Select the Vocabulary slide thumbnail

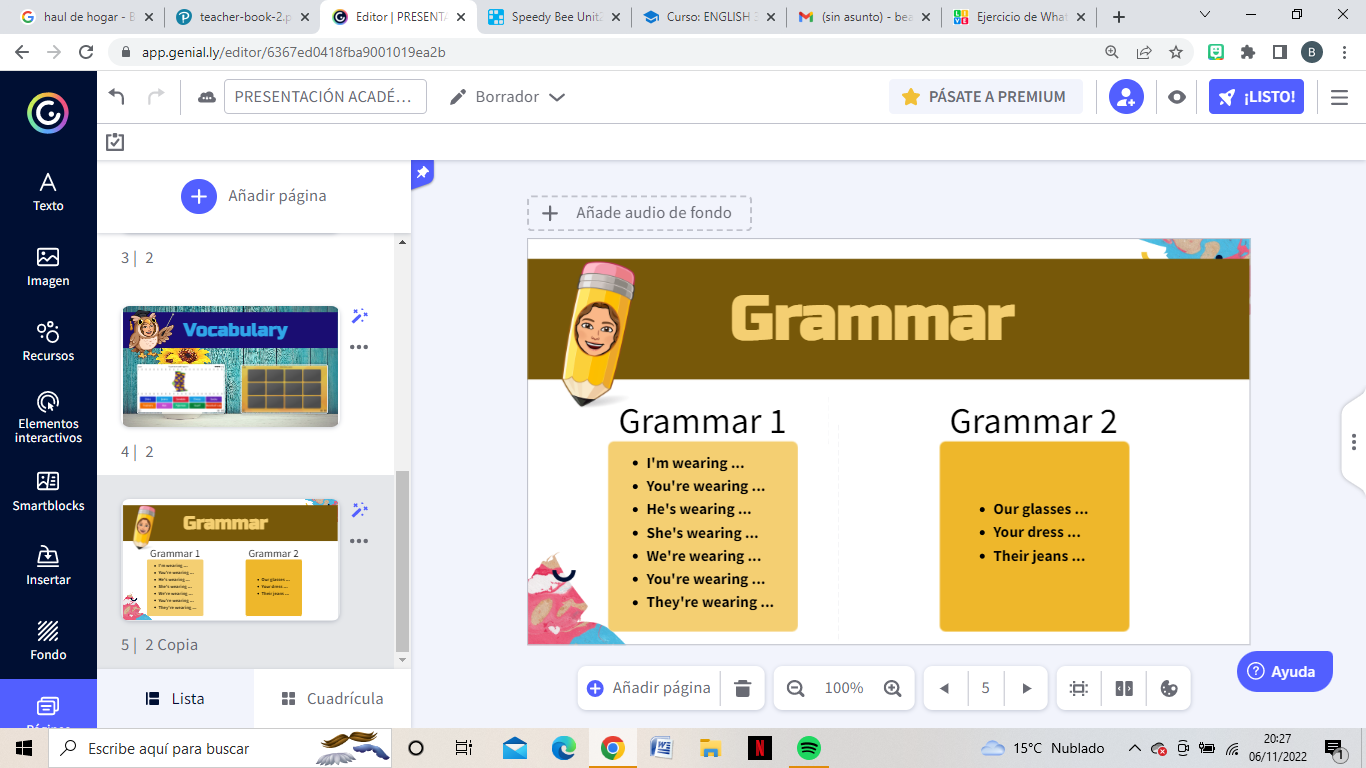pos(230,366)
